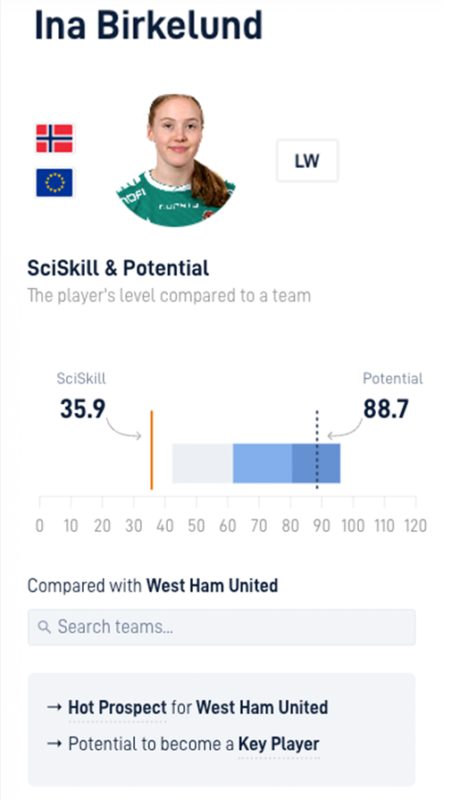Click the Hot Prospect underlined term
451x800 pixels.
click(x=117, y=708)
